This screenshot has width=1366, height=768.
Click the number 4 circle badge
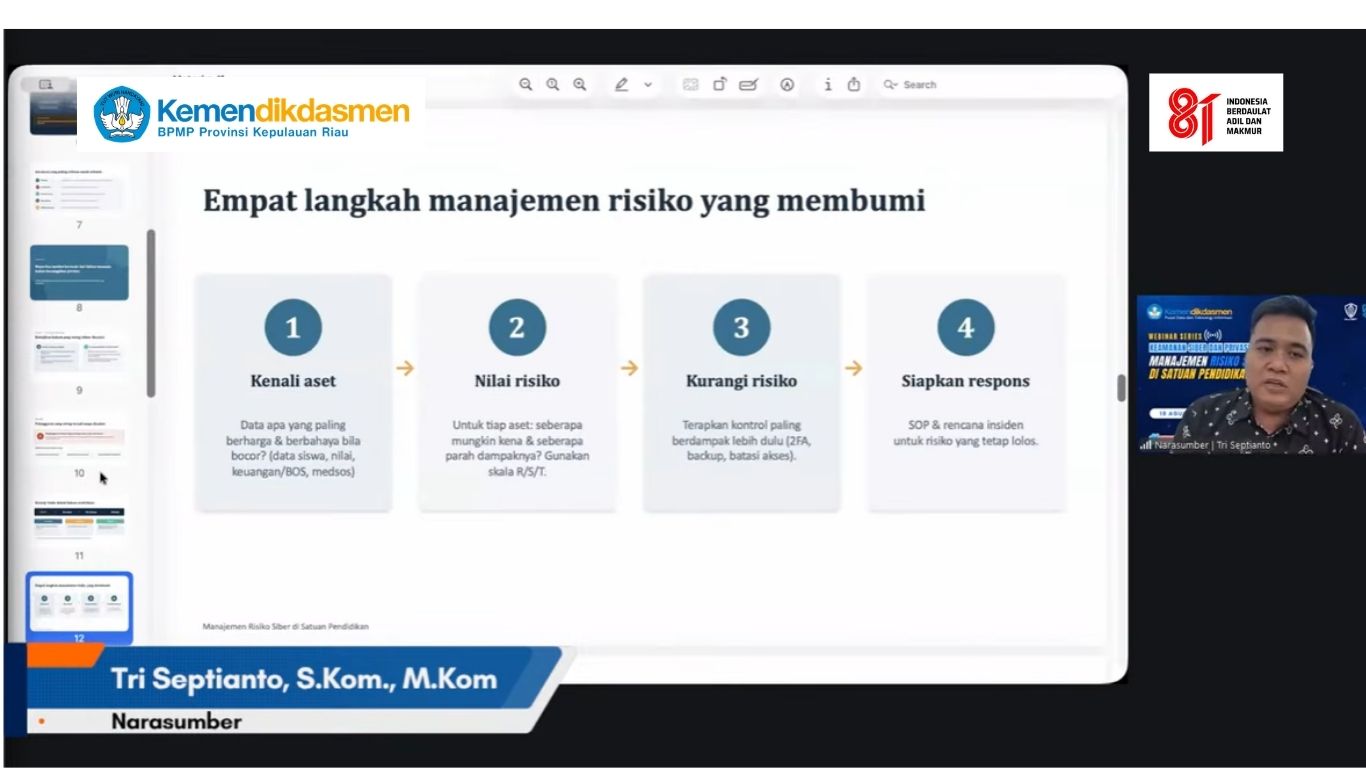[x=965, y=327]
